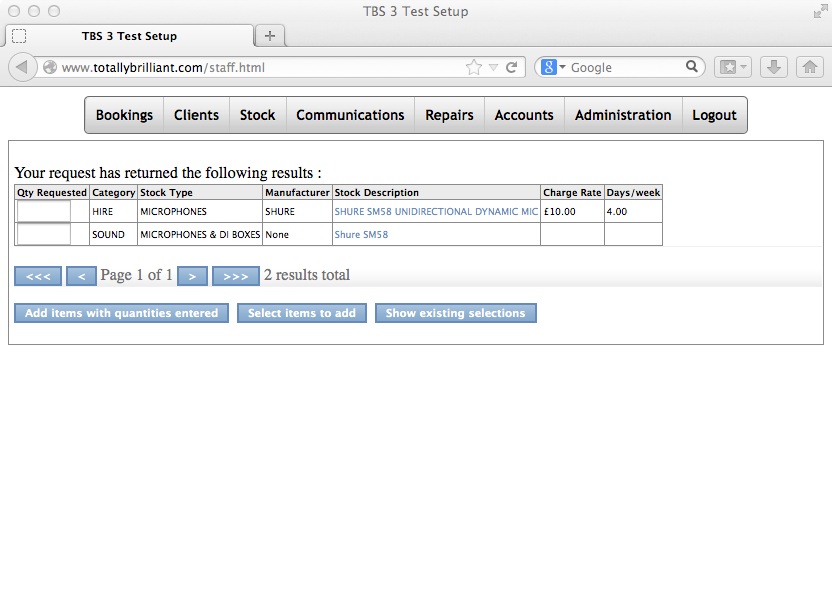Click the search magnifier icon
The image size is (832, 595).
(692, 67)
